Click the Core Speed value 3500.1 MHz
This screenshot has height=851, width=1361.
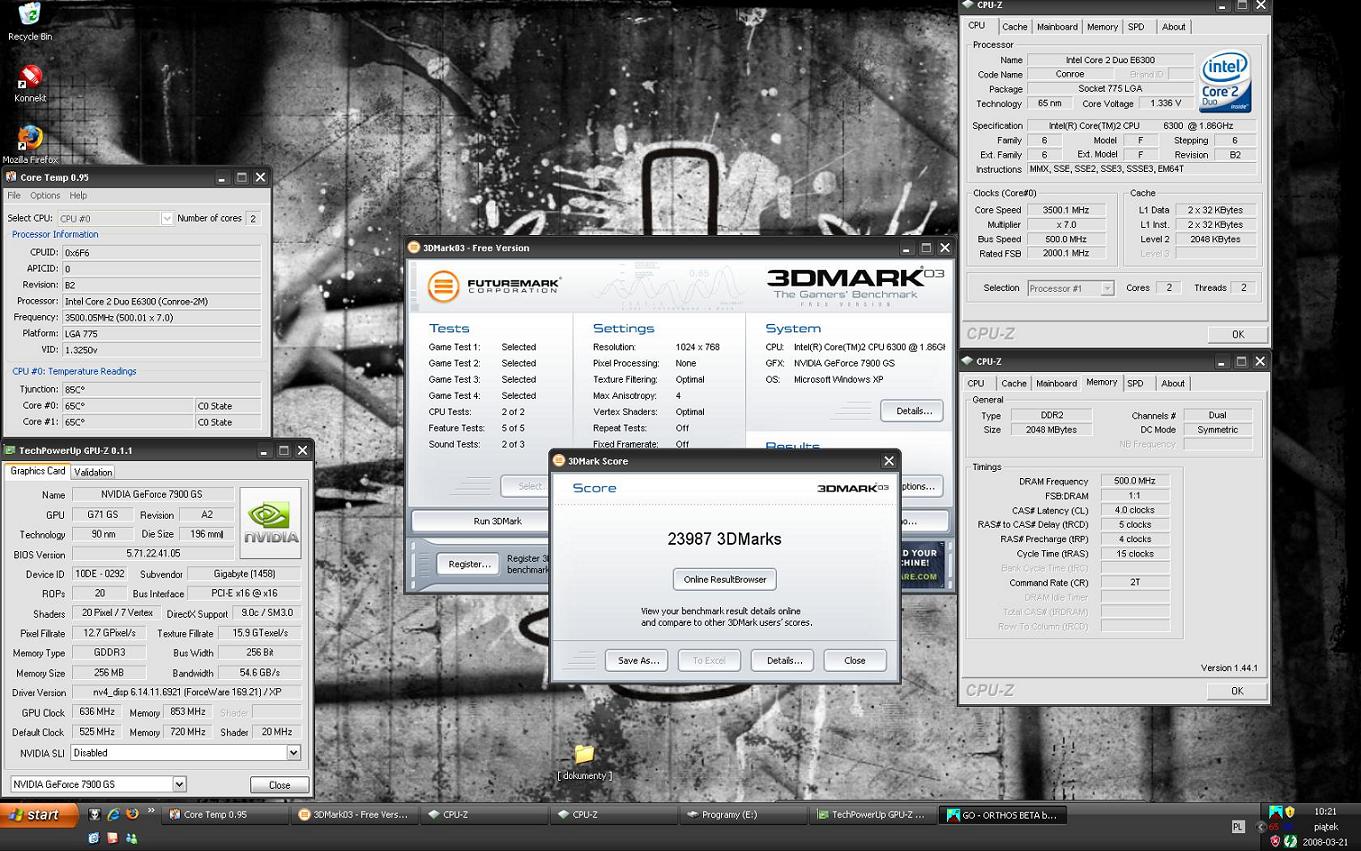tap(1066, 210)
